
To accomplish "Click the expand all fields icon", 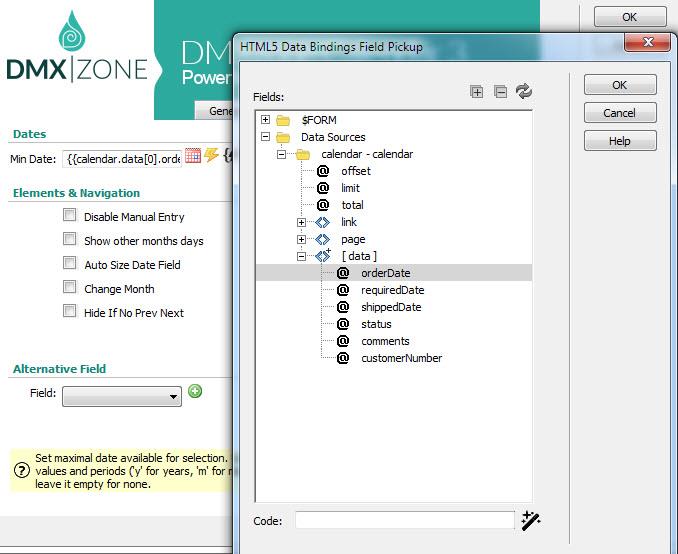I will click(477, 92).
